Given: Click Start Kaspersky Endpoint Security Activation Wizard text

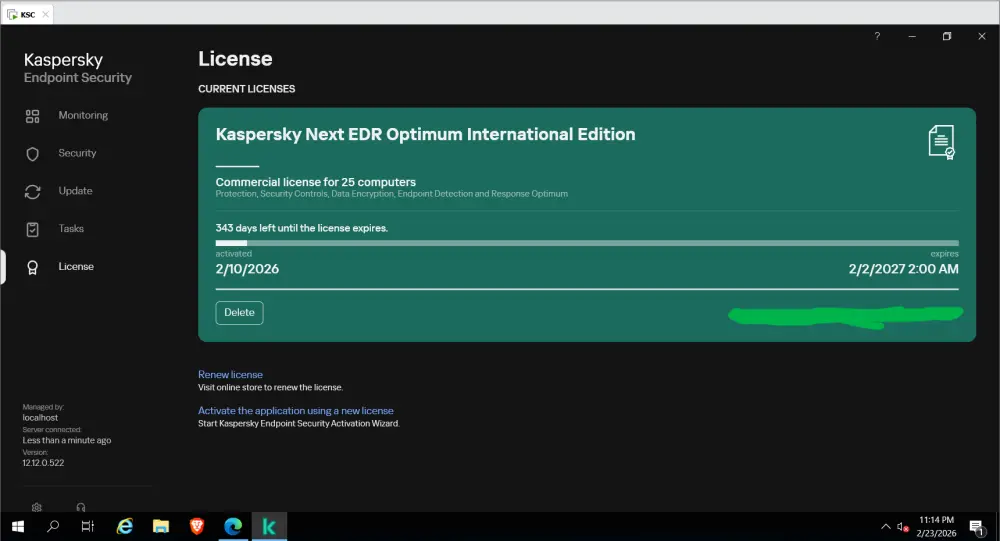Looking at the screenshot, I should click(x=298, y=424).
